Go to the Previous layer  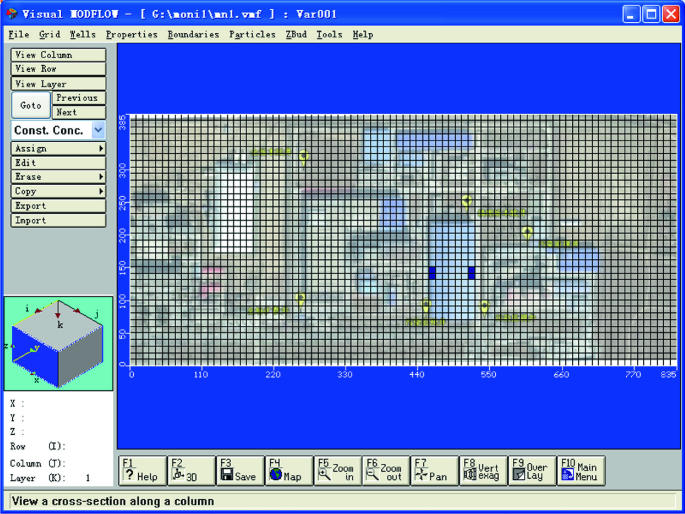(79, 98)
